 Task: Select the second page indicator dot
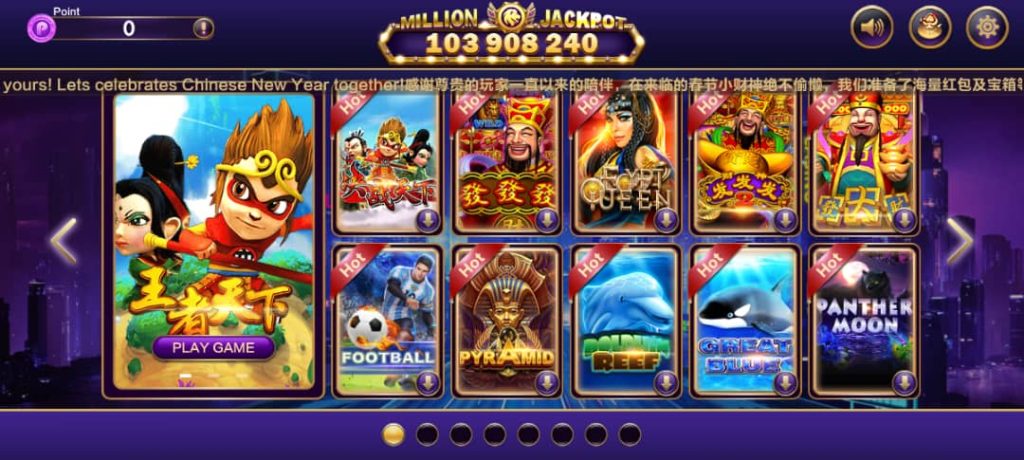point(427,435)
